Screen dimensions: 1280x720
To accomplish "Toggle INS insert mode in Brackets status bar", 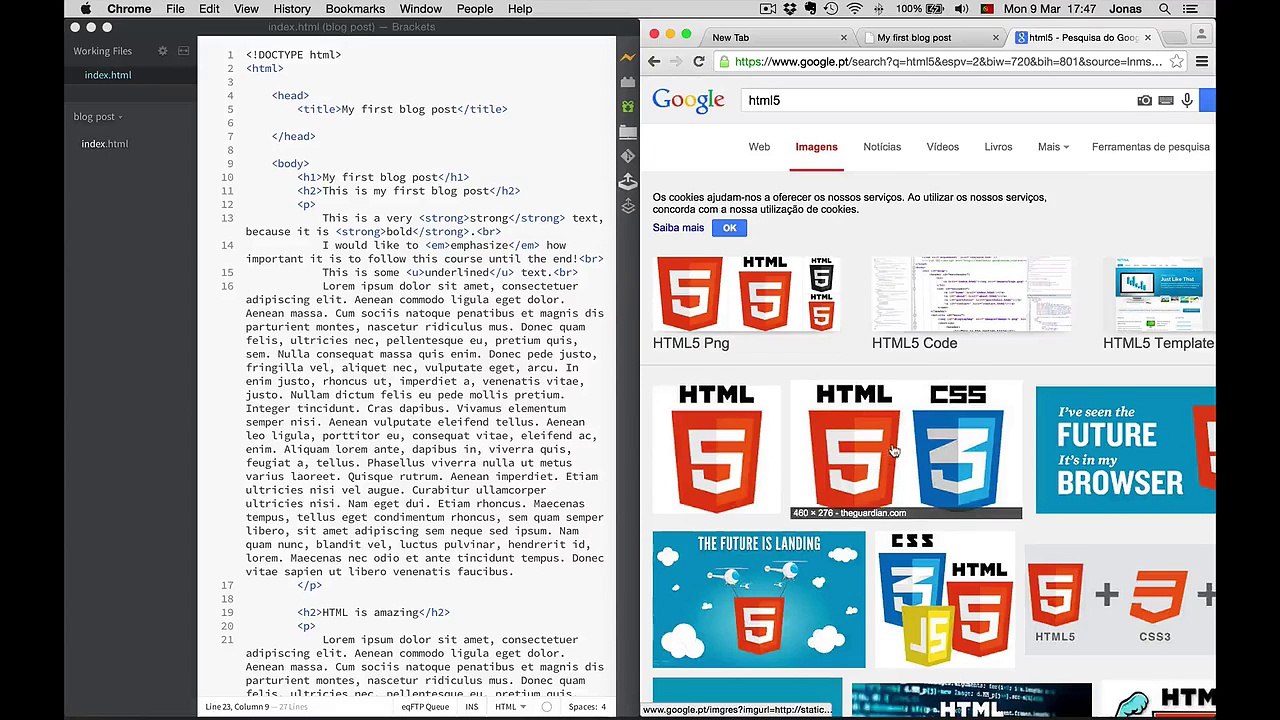I will tap(472, 707).
